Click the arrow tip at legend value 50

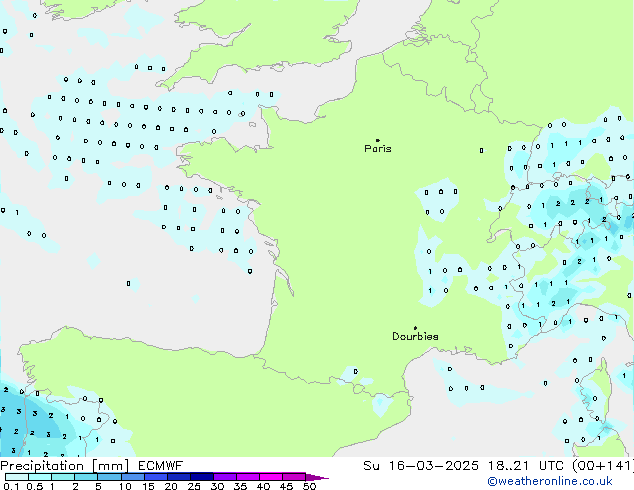tap(317, 477)
